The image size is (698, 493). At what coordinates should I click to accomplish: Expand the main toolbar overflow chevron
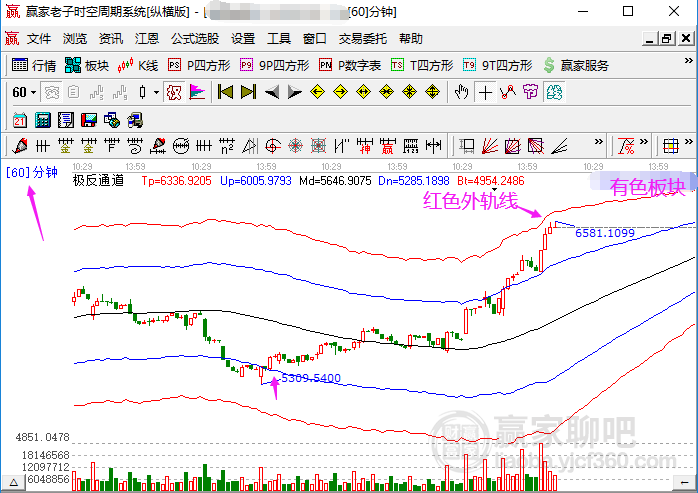(x=689, y=61)
